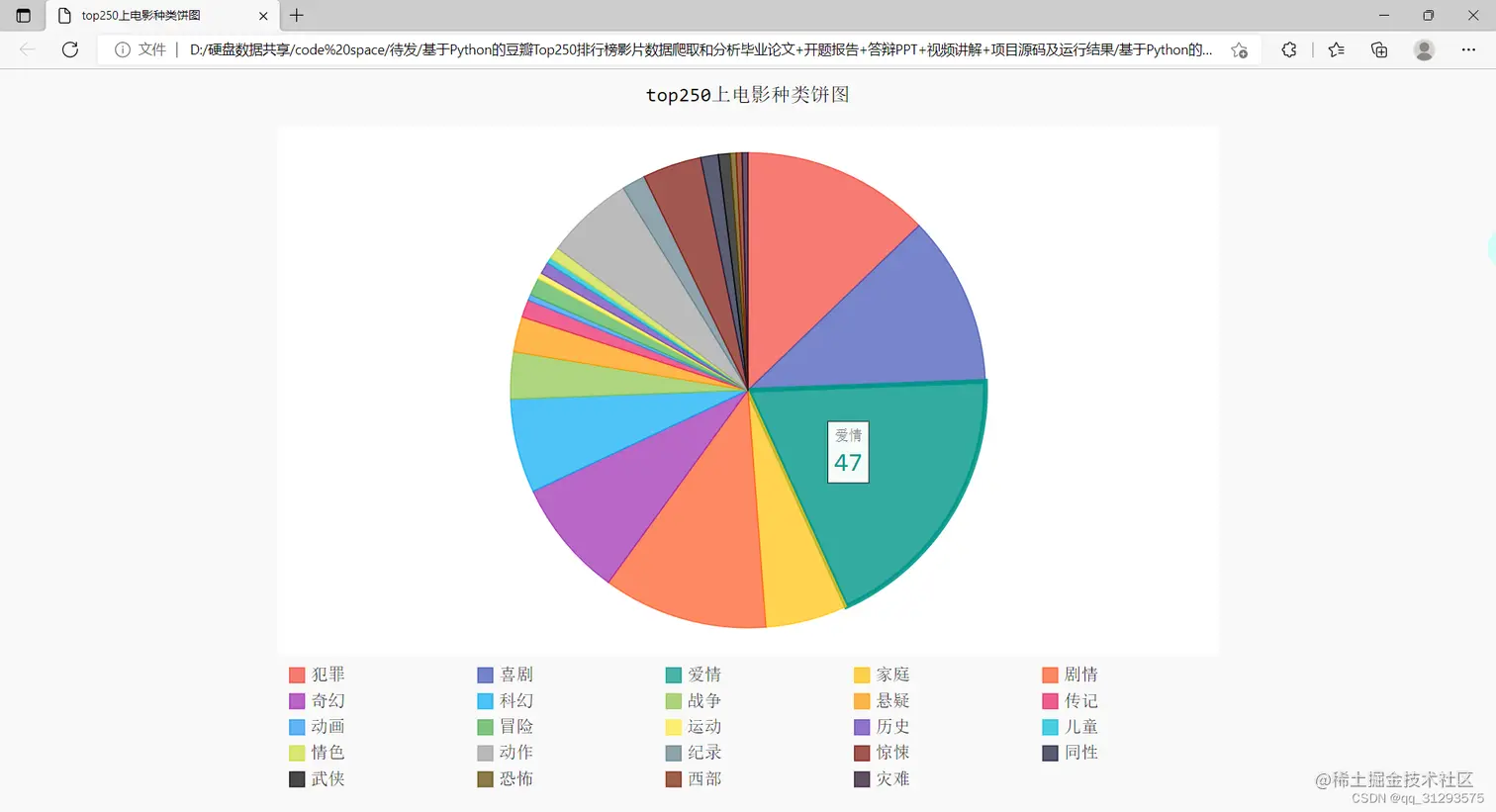This screenshot has width=1496, height=812.
Task: Hide the 历史 series via legend
Action: click(882, 726)
